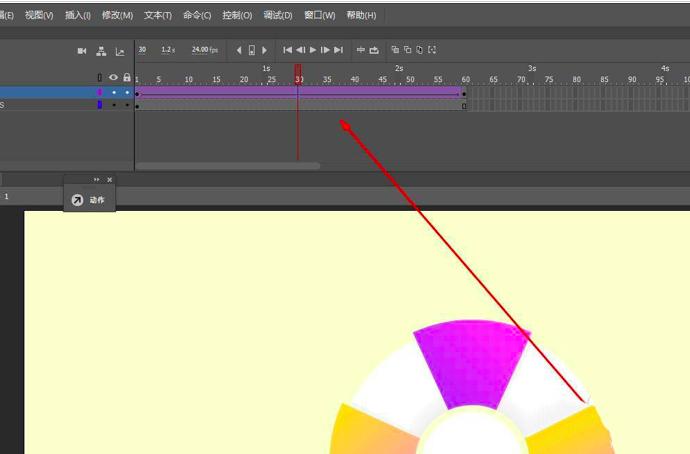The width and height of the screenshot is (690, 454).
Task: Jump to first frame button
Action: click(x=287, y=50)
